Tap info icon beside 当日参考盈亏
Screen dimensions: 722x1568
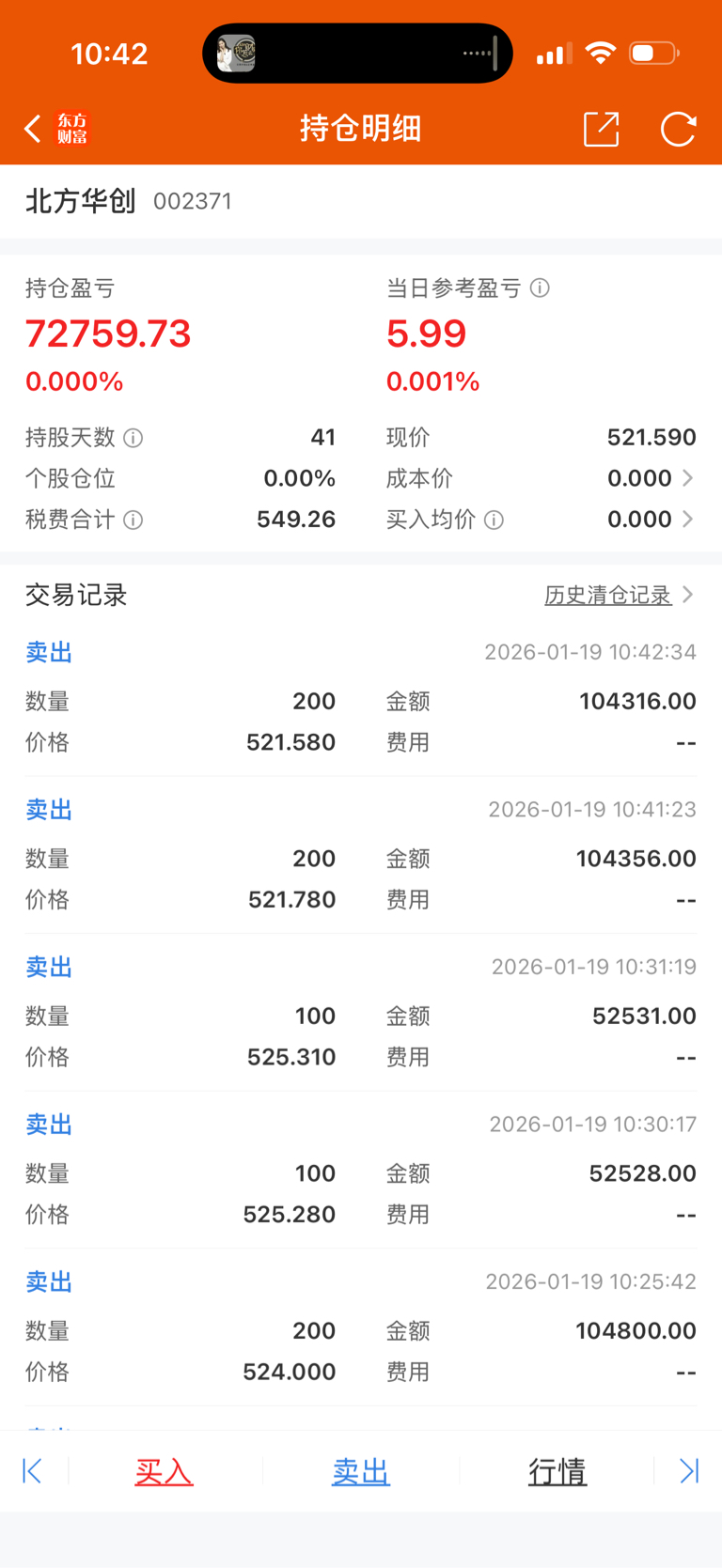540,288
